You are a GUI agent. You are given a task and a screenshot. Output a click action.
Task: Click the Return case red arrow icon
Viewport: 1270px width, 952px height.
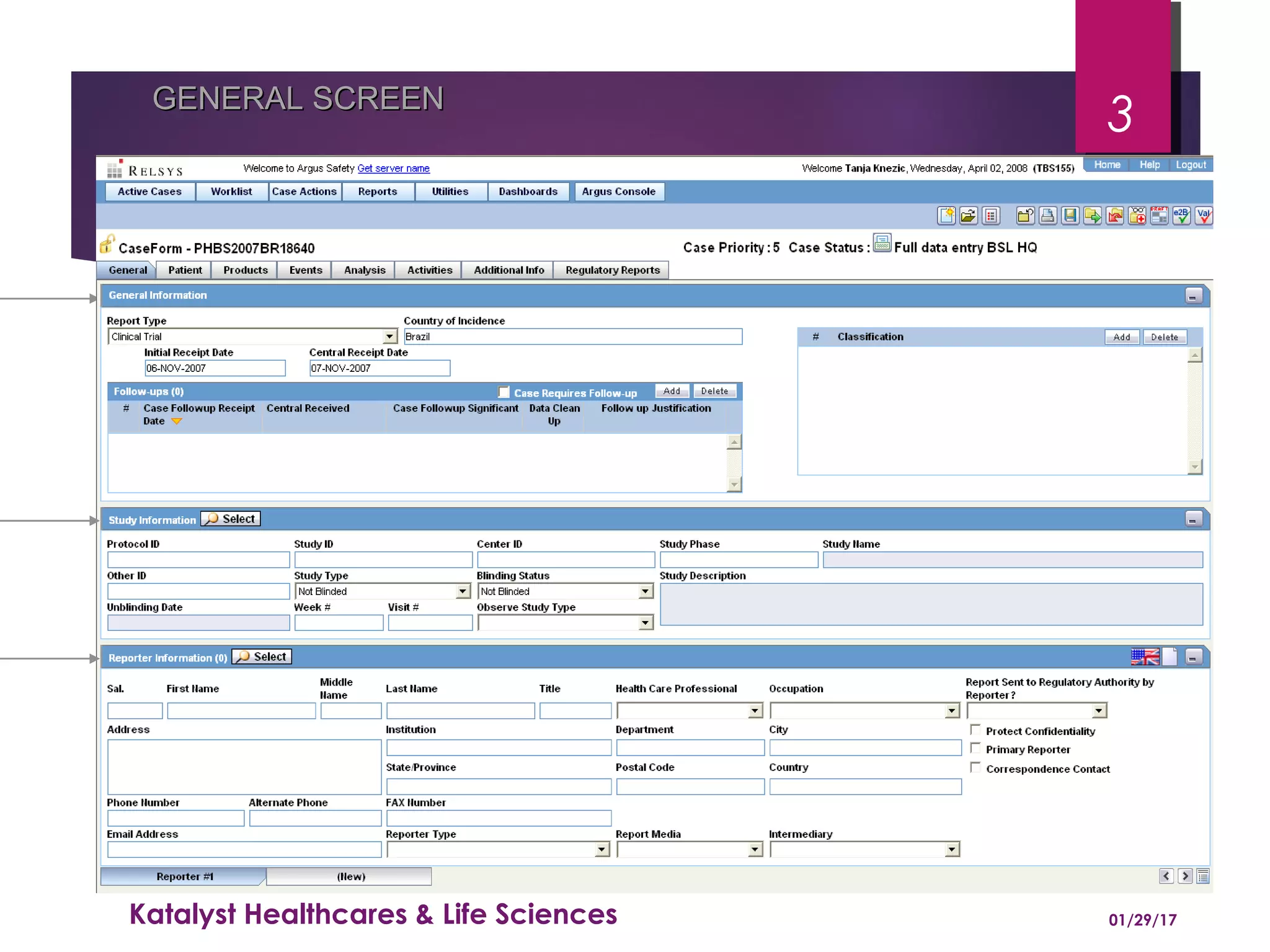pos(1115,216)
